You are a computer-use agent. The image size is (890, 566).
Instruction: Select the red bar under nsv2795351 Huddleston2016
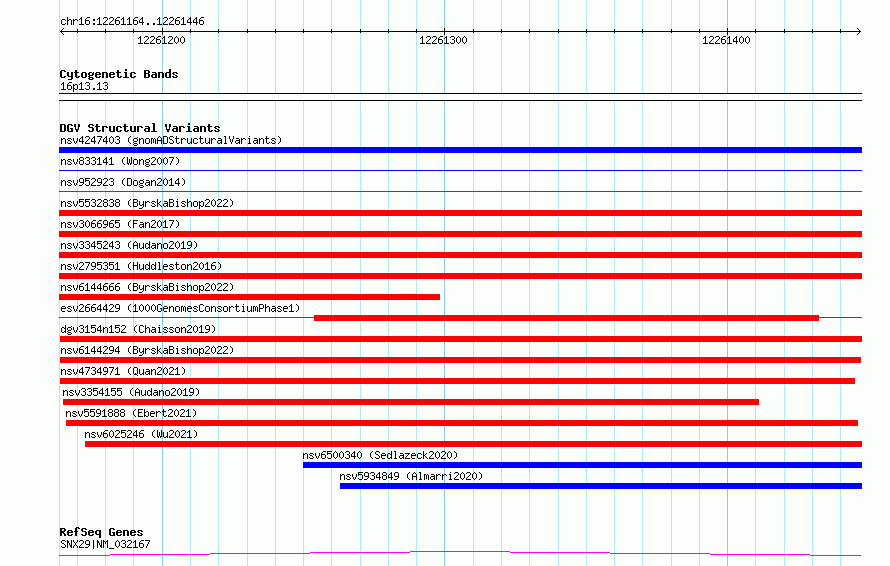pyautogui.click(x=460, y=276)
